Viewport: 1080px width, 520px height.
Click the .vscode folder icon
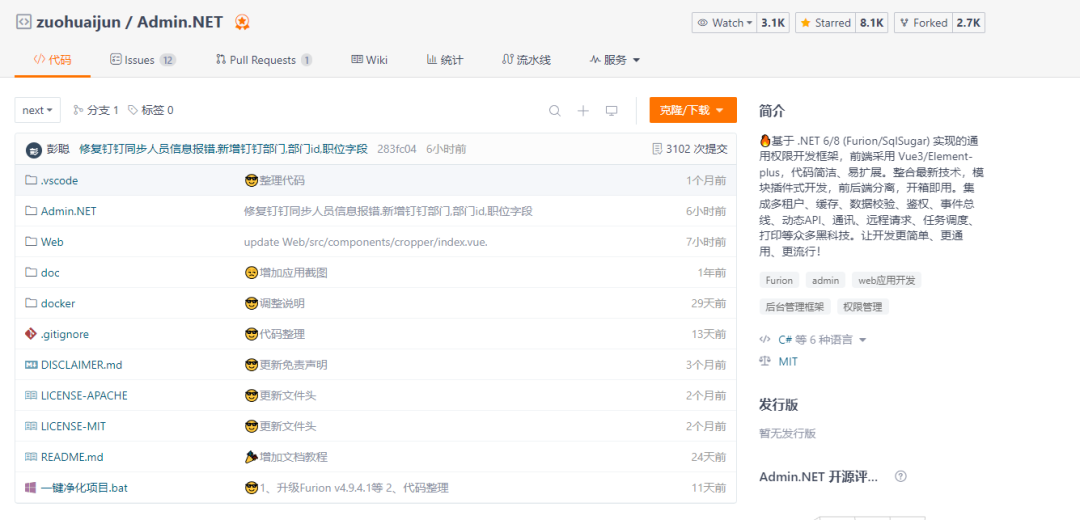(30, 180)
